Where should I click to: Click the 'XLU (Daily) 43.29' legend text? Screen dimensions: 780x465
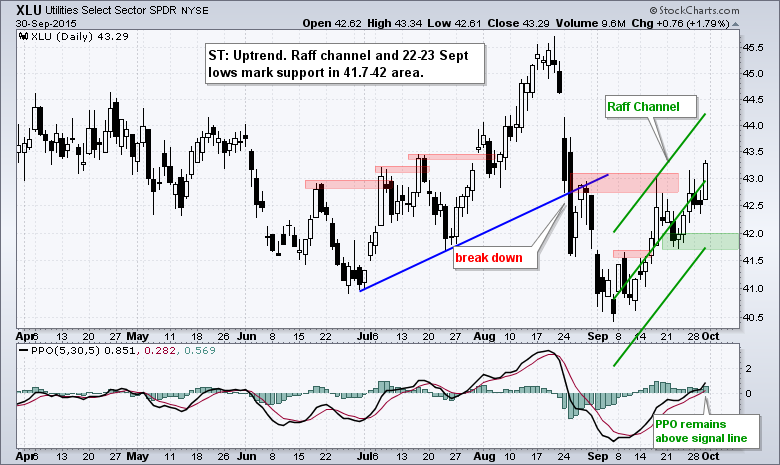[80, 36]
